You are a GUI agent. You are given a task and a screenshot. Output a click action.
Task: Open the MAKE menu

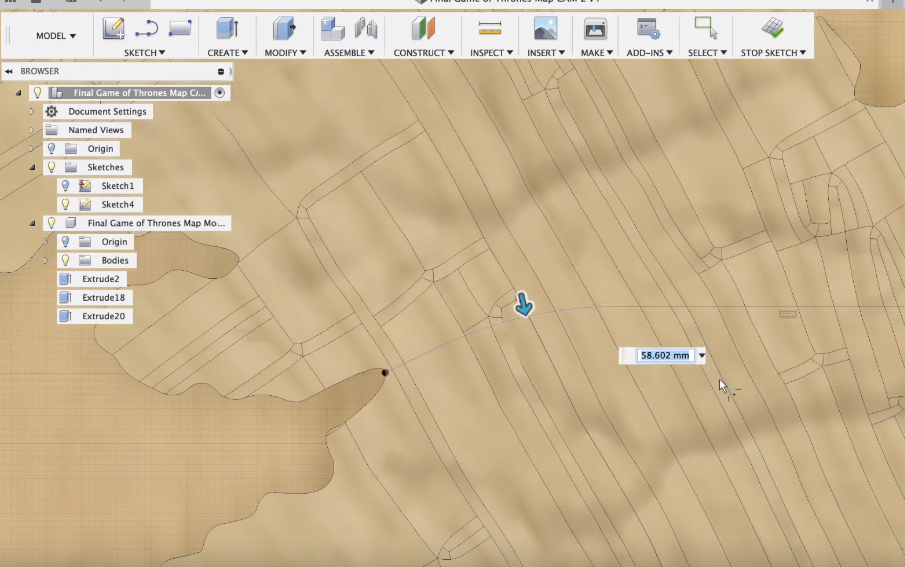597,53
